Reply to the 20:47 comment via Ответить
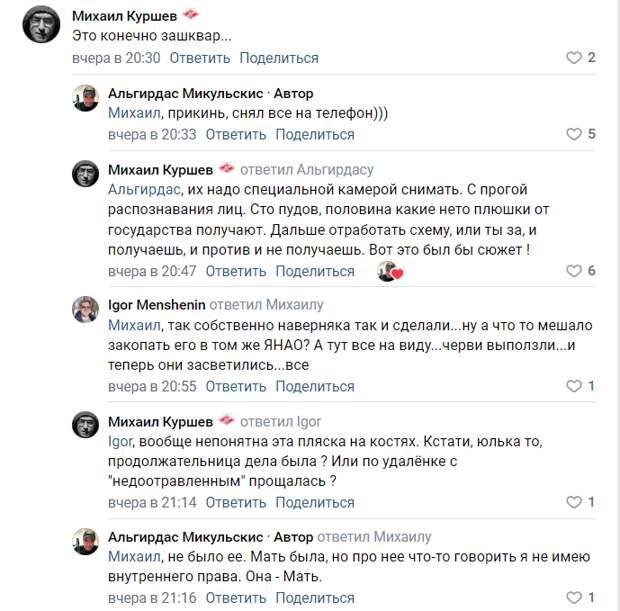The image size is (620, 611). [x=236, y=272]
